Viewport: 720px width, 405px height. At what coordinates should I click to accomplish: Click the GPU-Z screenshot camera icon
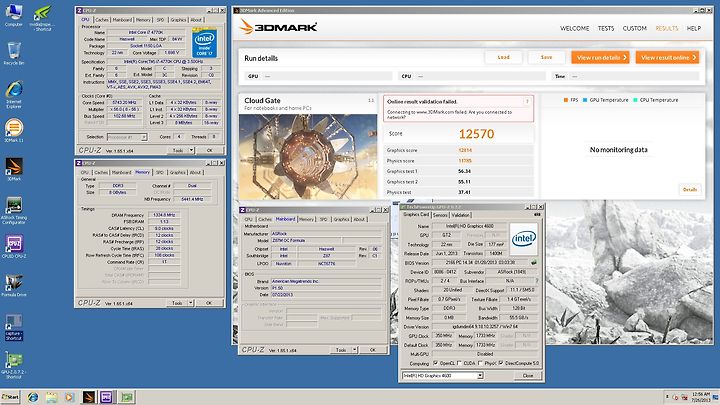(x=537, y=214)
